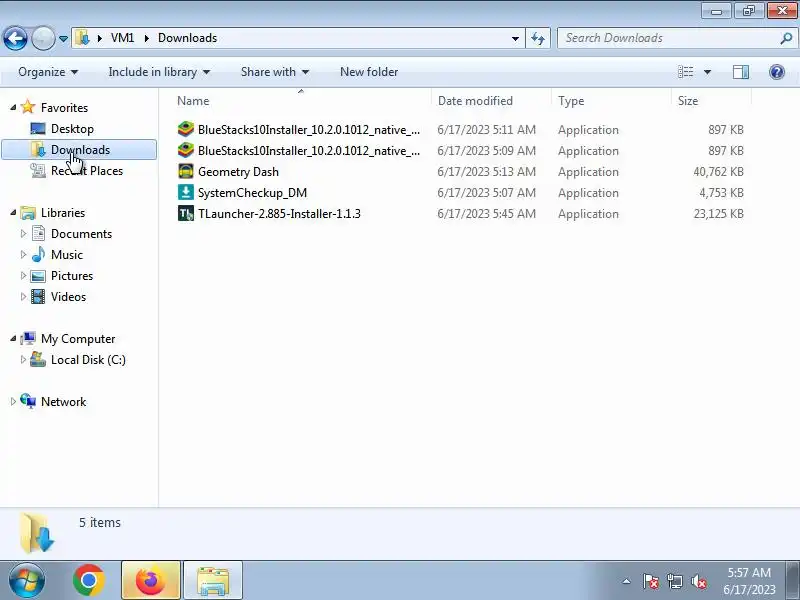800x600 pixels.
Task: Collapse the Favorites tree section
Action: pos(13,107)
